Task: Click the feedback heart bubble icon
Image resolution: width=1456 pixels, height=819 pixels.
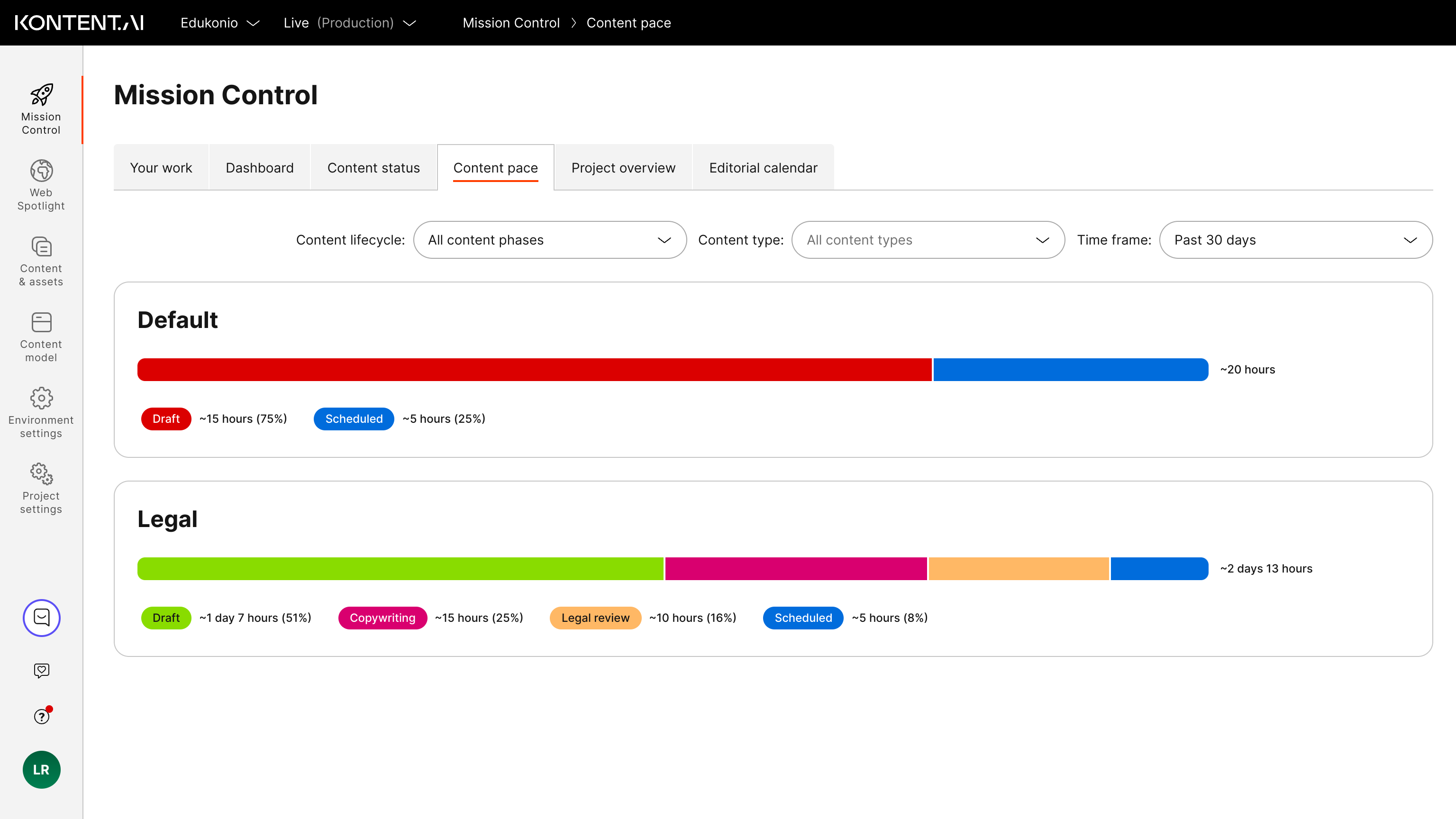Action: (41, 670)
